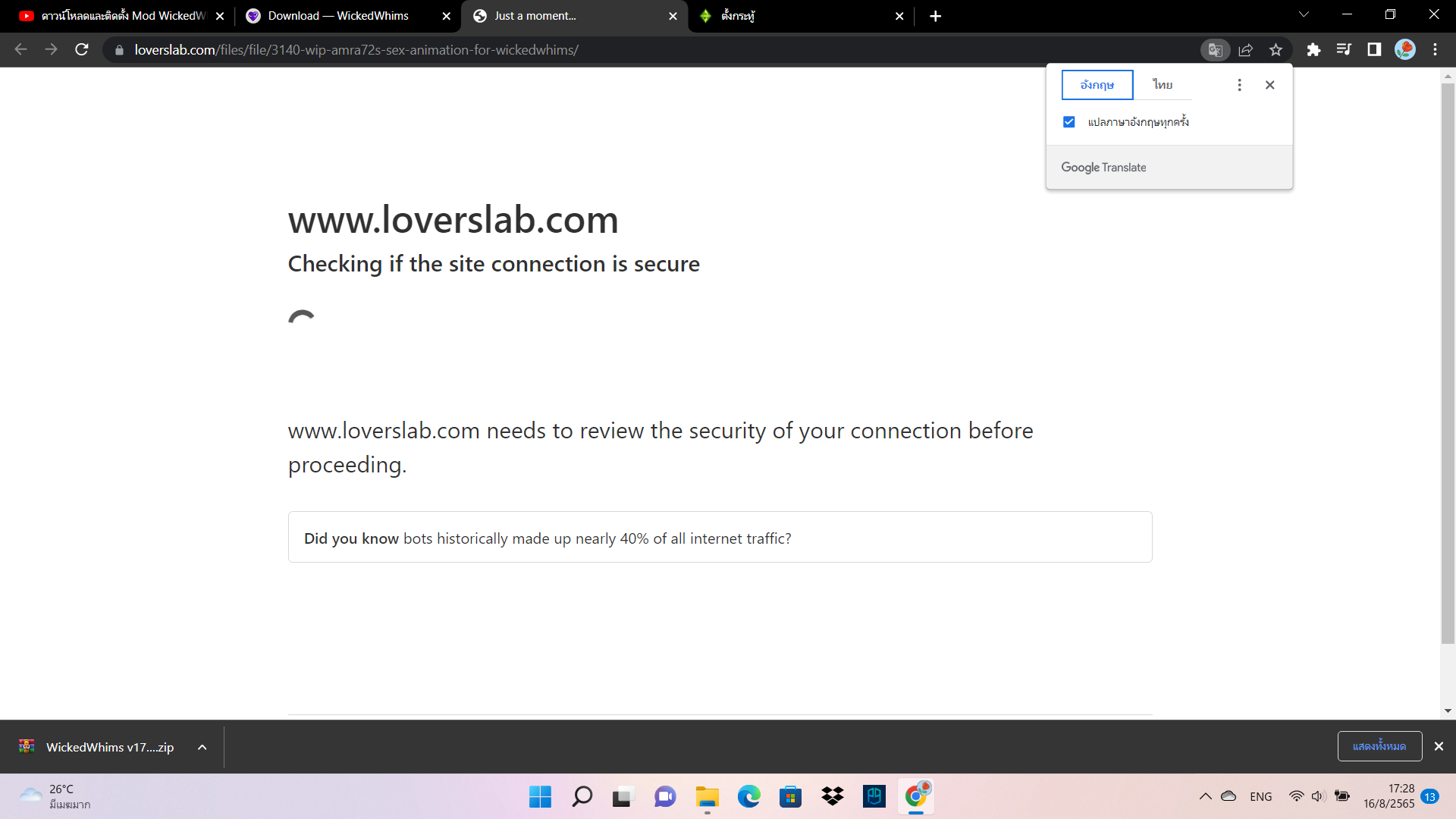Open Microsoft Store from the taskbar
This screenshot has width=1456, height=819.
[790, 796]
